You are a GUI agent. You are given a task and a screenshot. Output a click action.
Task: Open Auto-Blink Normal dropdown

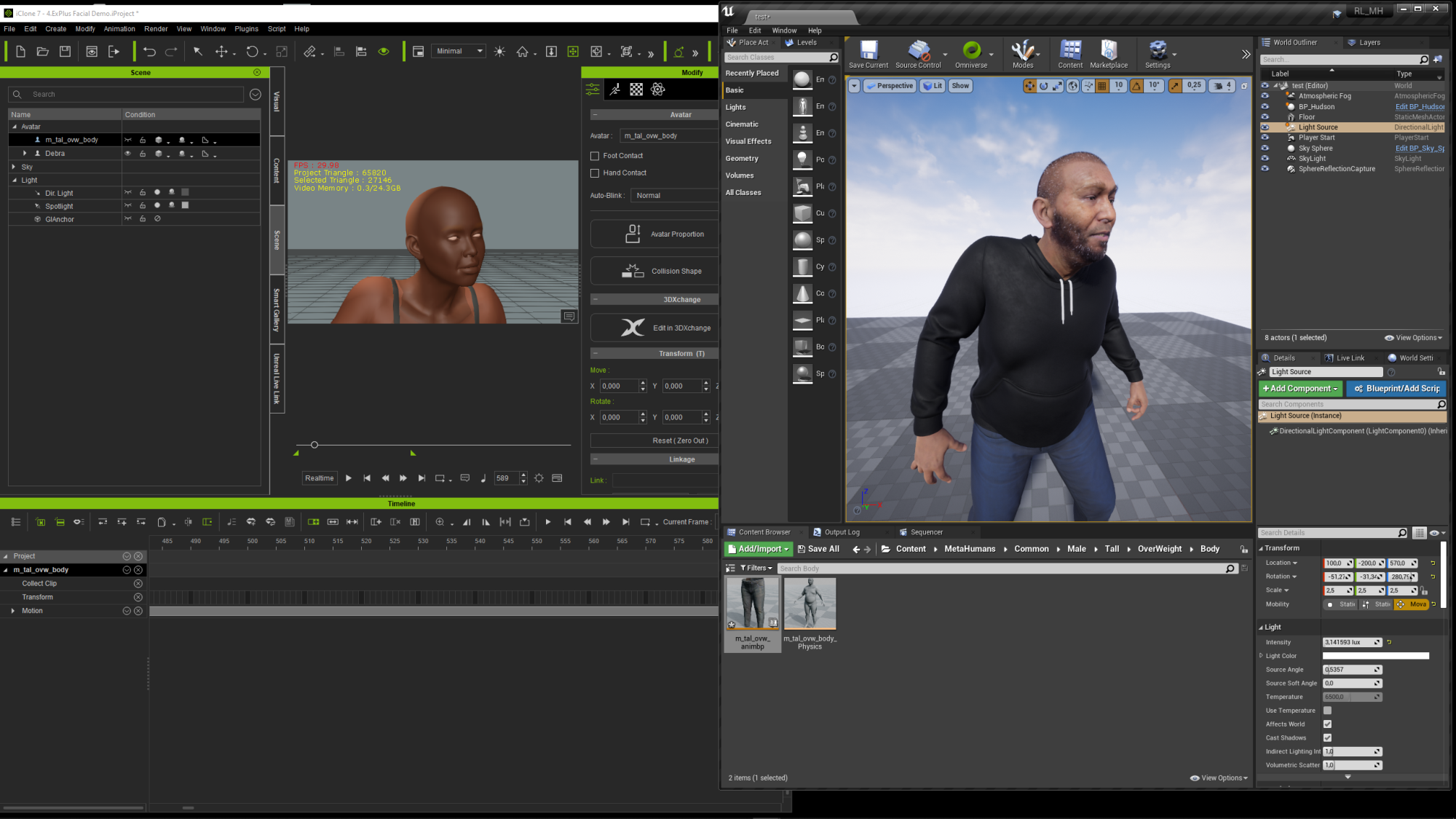[674, 196]
